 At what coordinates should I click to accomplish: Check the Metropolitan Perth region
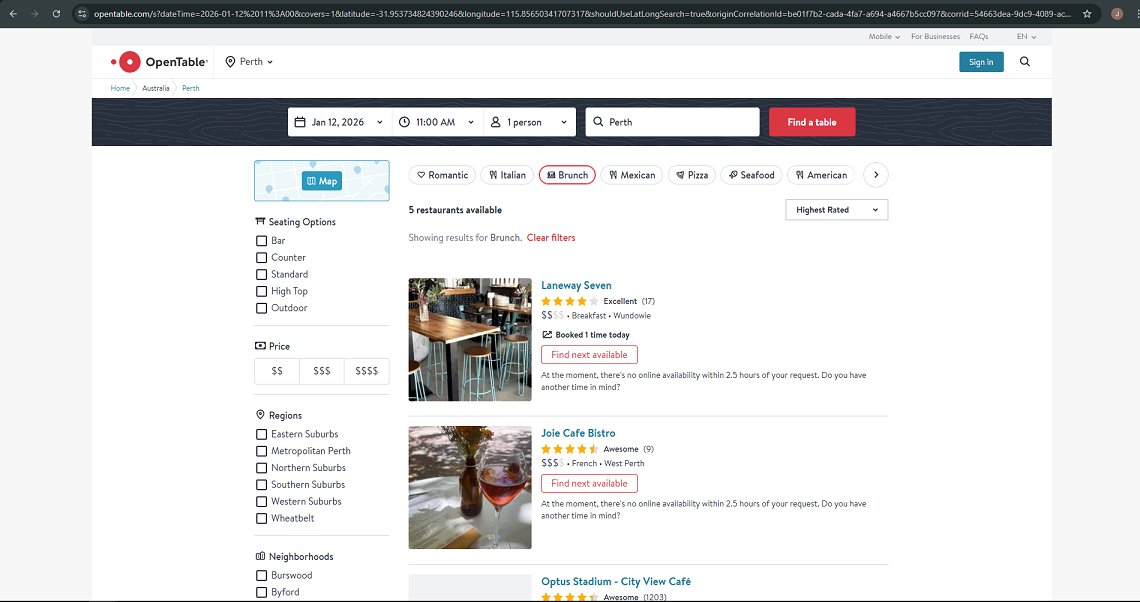click(x=262, y=451)
